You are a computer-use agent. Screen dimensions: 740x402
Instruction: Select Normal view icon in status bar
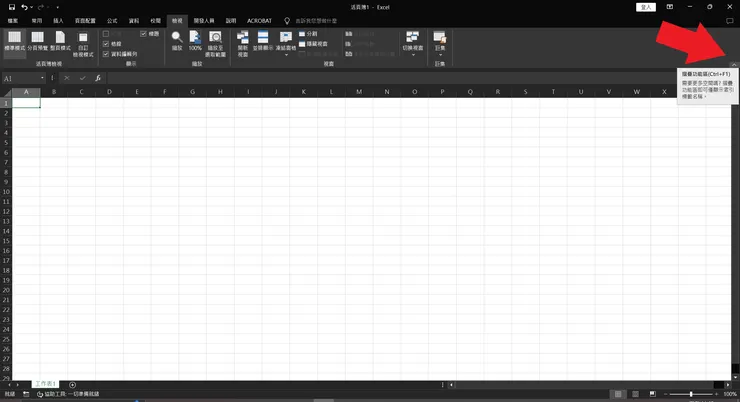point(618,394)
